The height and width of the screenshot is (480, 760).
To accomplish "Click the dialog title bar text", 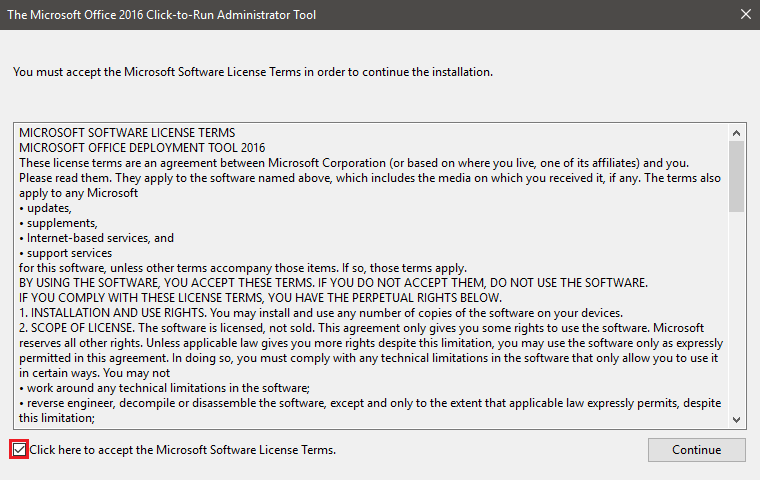I will 161,15.
